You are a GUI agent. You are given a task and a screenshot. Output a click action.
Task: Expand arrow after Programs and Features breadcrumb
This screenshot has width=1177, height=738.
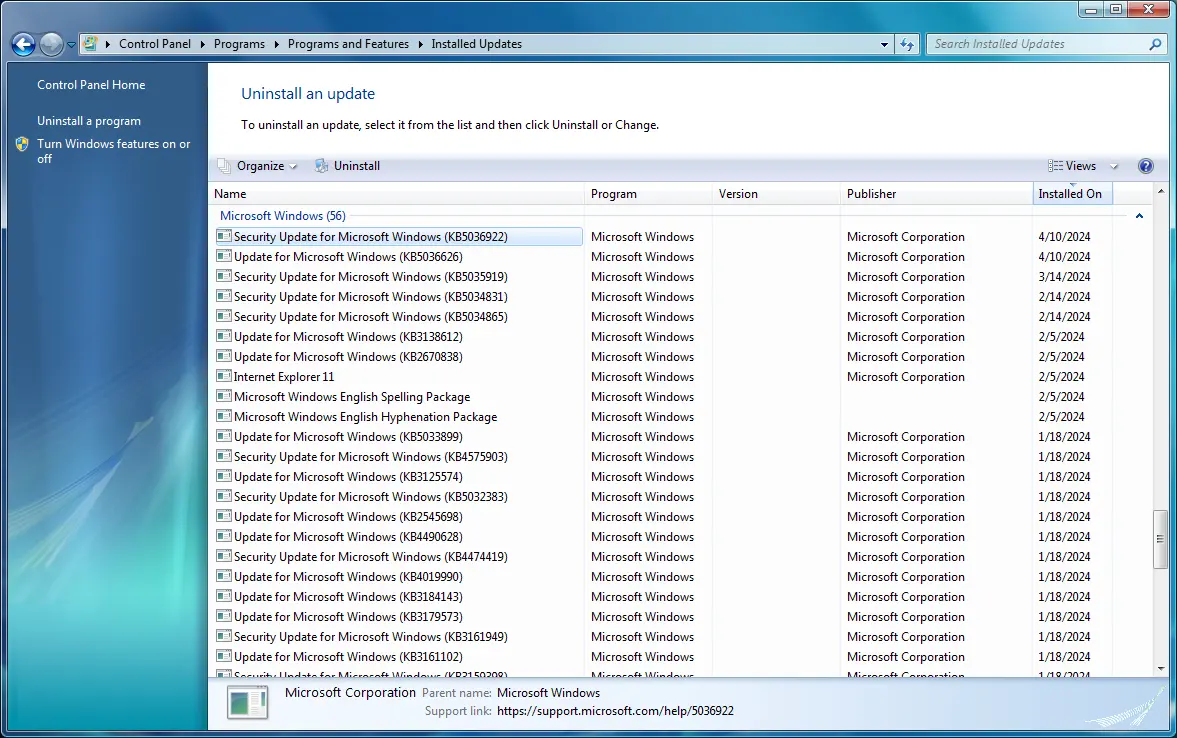click(420, 44)
